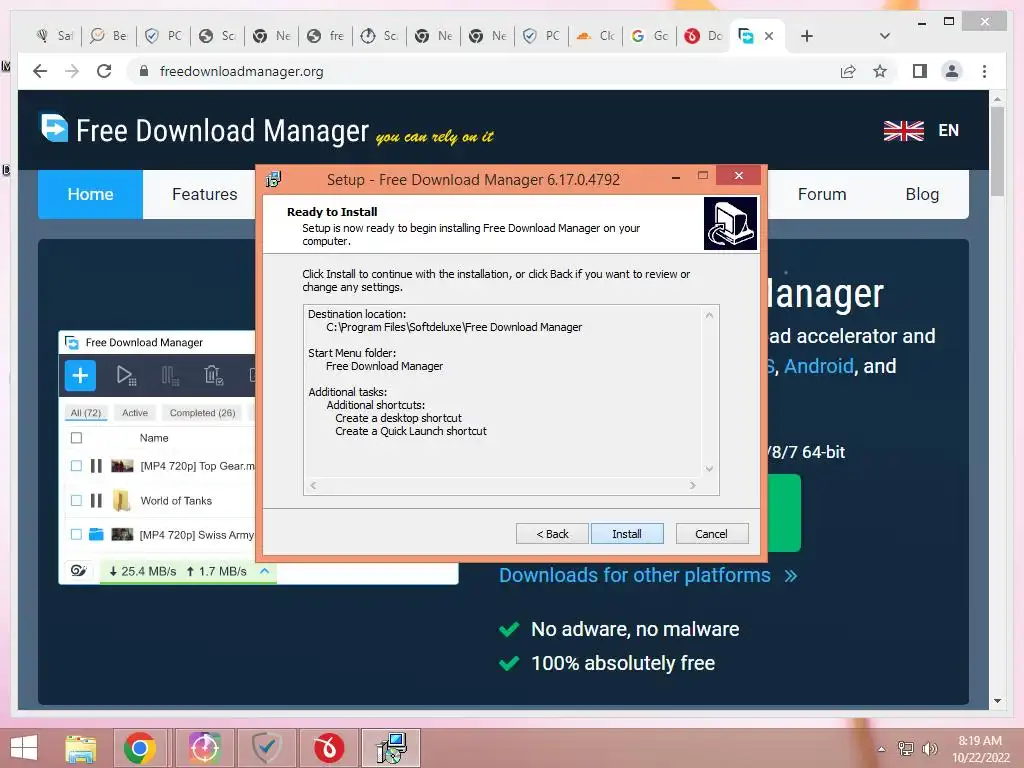Expand the speed panel chevron beside 1.7 MB/s
1024x768 pixels.
click(x=264, y=571)
